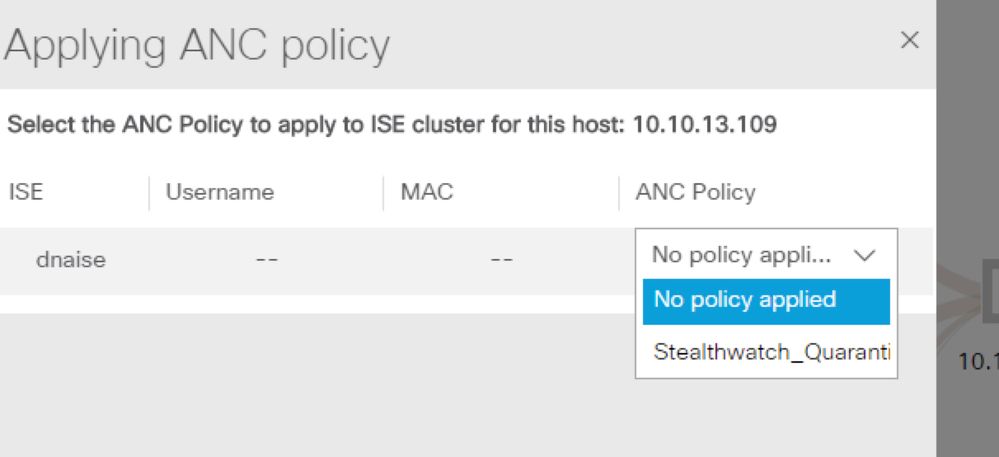Click the divider between ISE and Username
Screen dimensions: 999x457
point(149,193)
